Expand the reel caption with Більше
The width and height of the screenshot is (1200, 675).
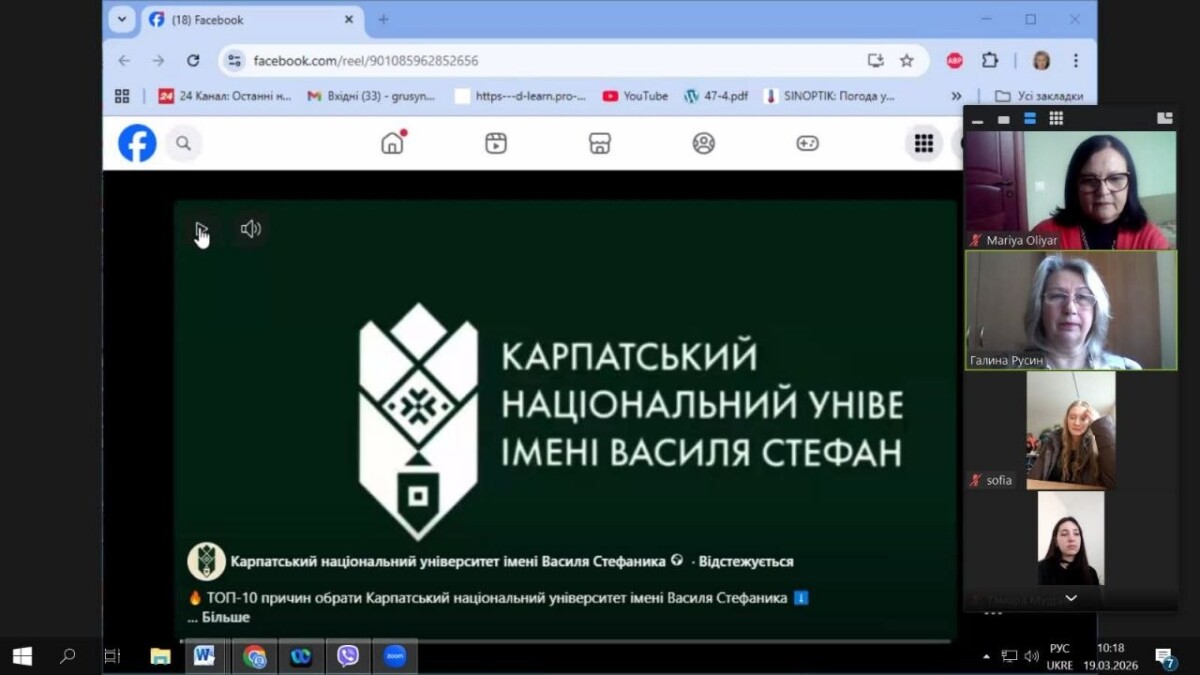click(x=225, y=617)
